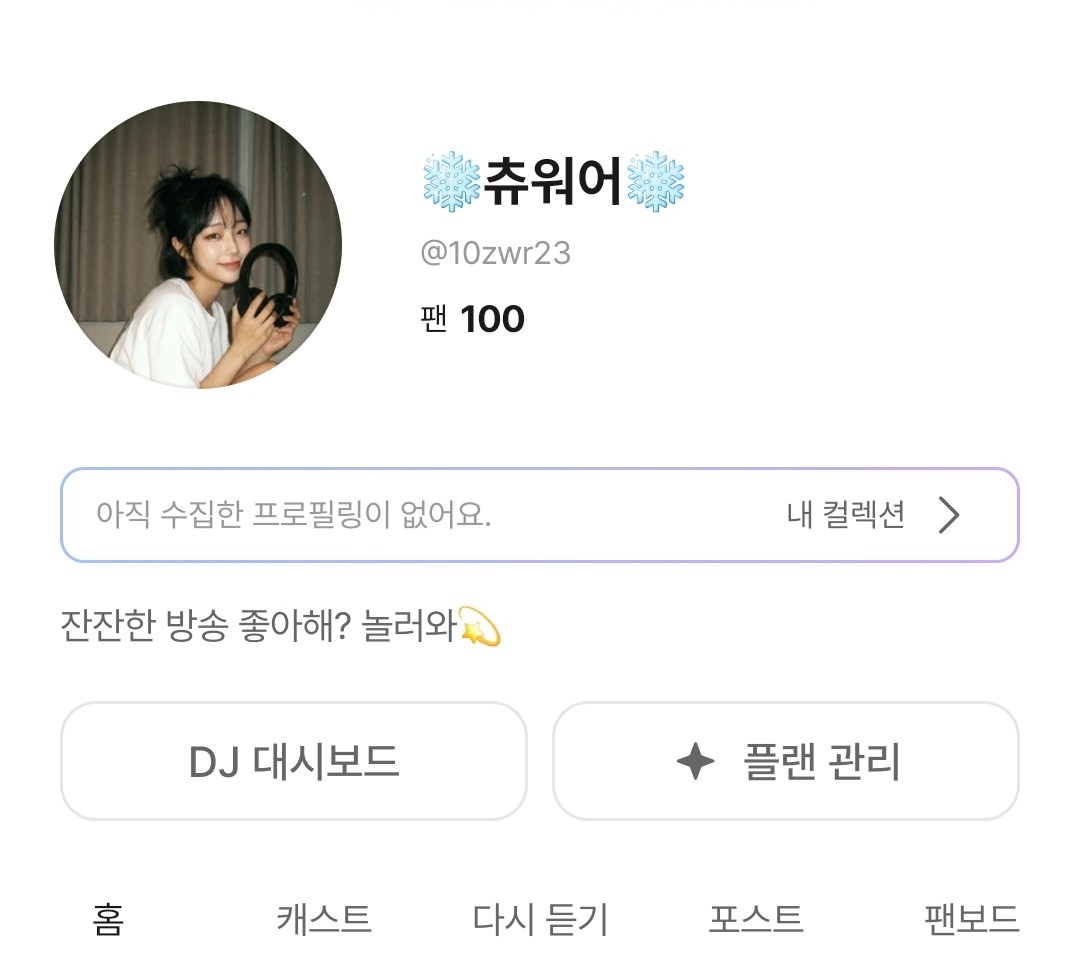Click the snowflake emoji before the username
Screen dimensions: 1080x960
click(452, 182)
